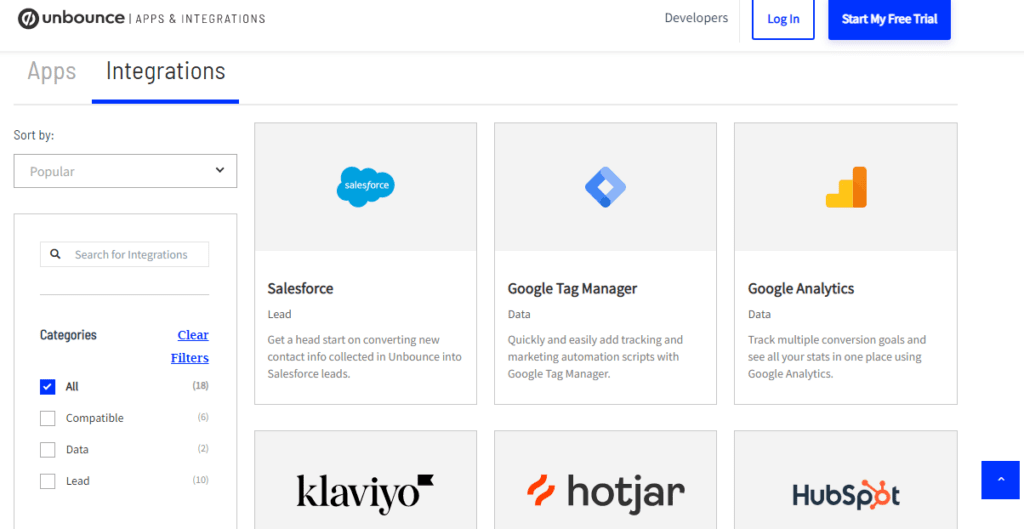Click the Sort by: label
This screenshot has height=529, width=1024.
[x=34, y=136]
